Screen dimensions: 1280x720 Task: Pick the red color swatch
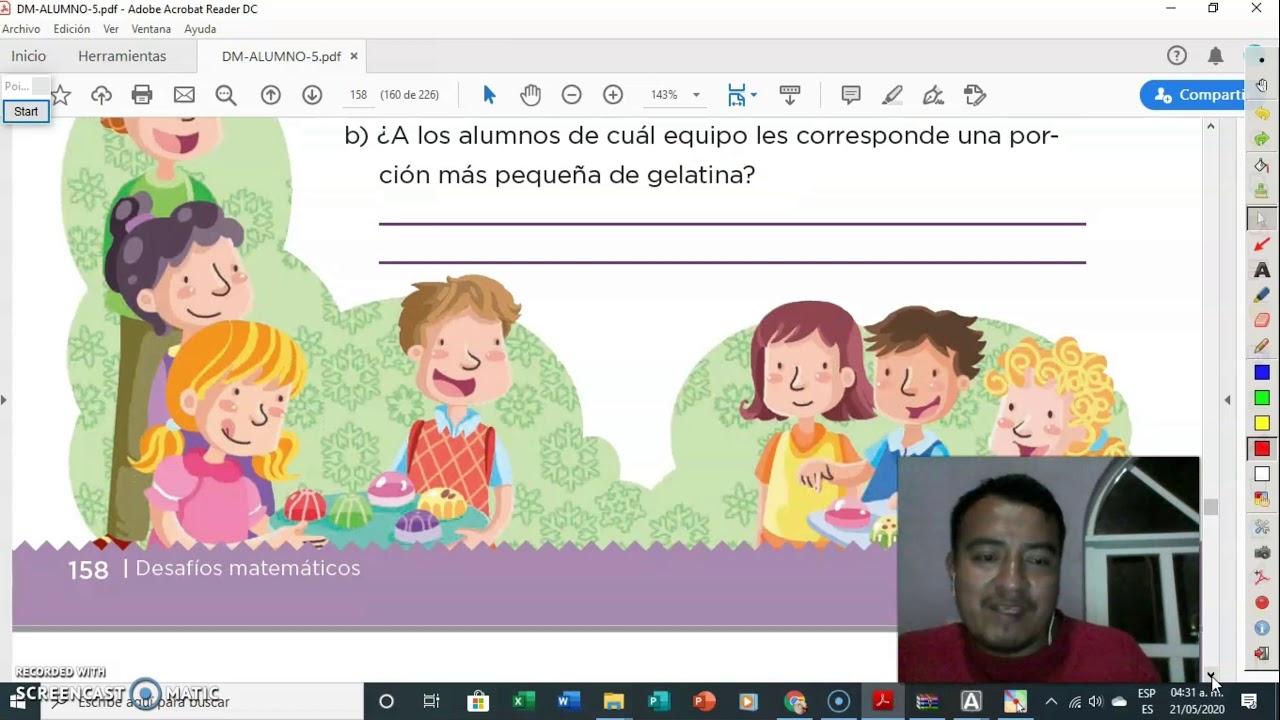(x=1262, y=449)
